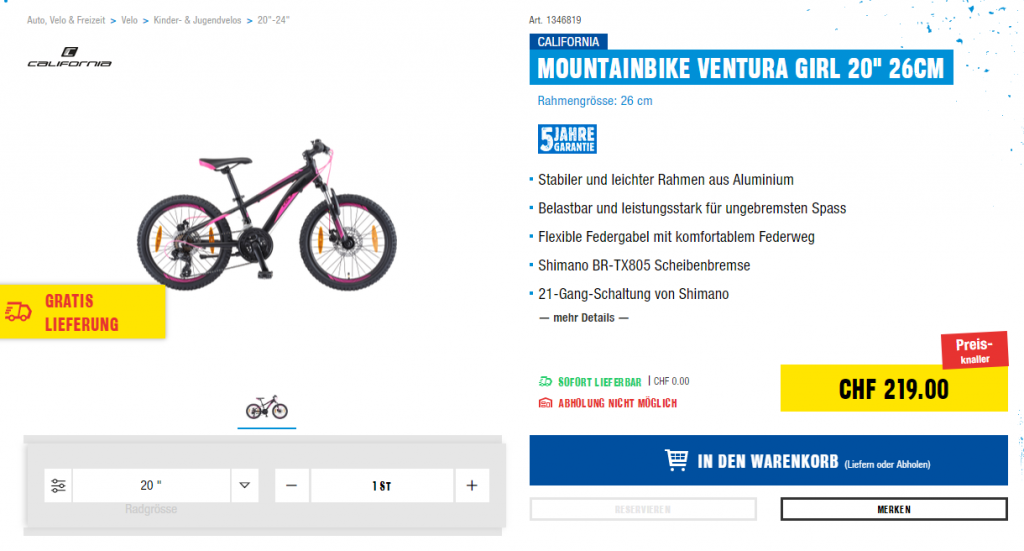Click the filter sliders icon beside wheel size
Screen dimensions: 1024x551
58,486
